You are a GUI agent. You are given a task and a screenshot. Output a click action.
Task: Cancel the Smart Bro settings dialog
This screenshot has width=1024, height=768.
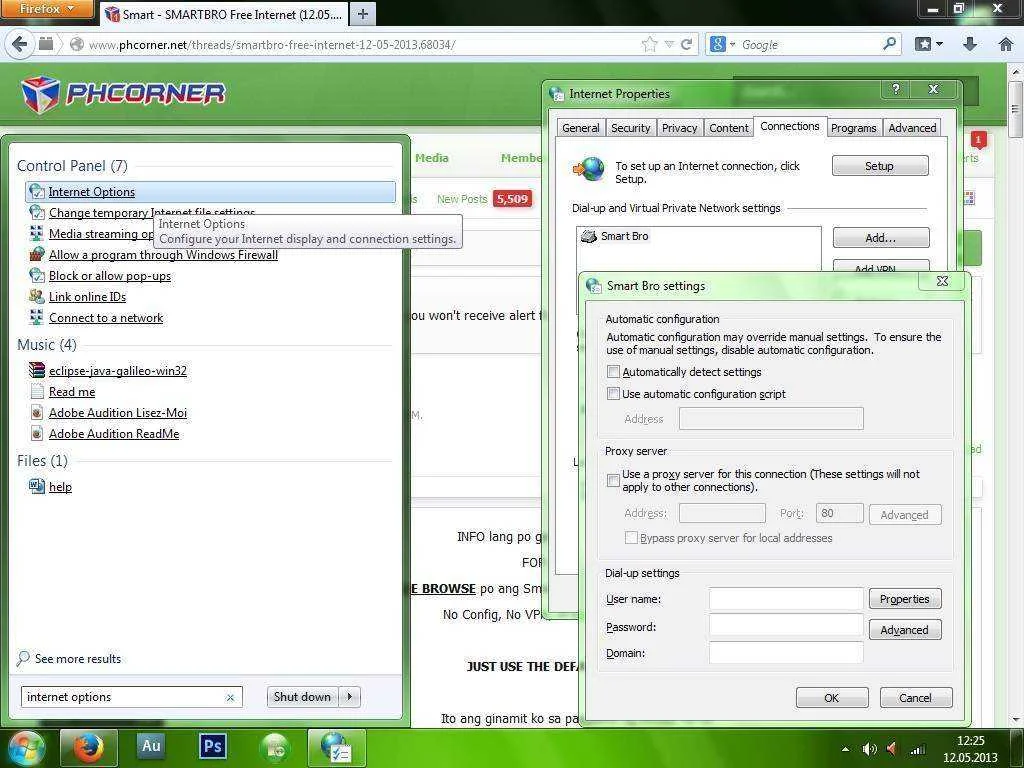(916, 697)
